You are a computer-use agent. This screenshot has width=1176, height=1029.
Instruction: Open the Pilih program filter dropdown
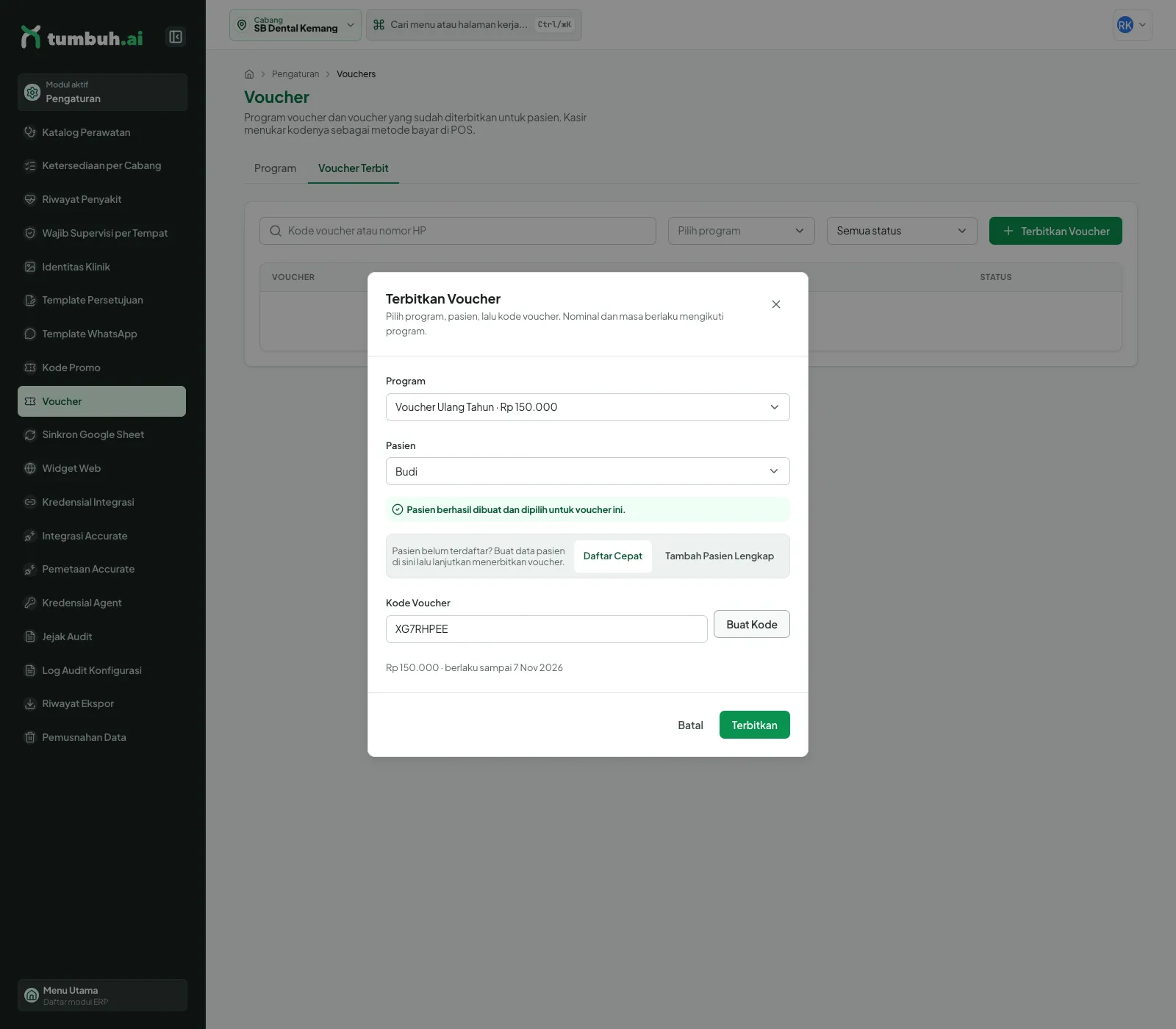pos(742,231)
